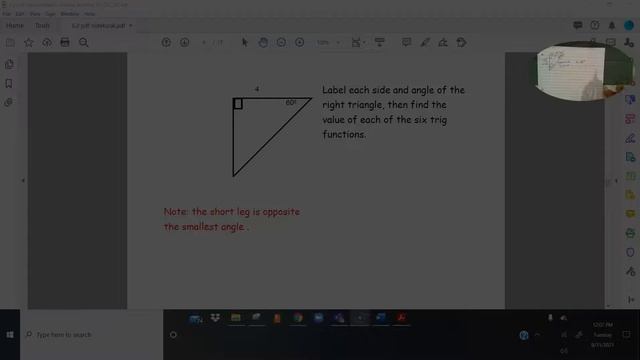
Task: Open Dropbox from the taskbar
Action: coord(215,318)
